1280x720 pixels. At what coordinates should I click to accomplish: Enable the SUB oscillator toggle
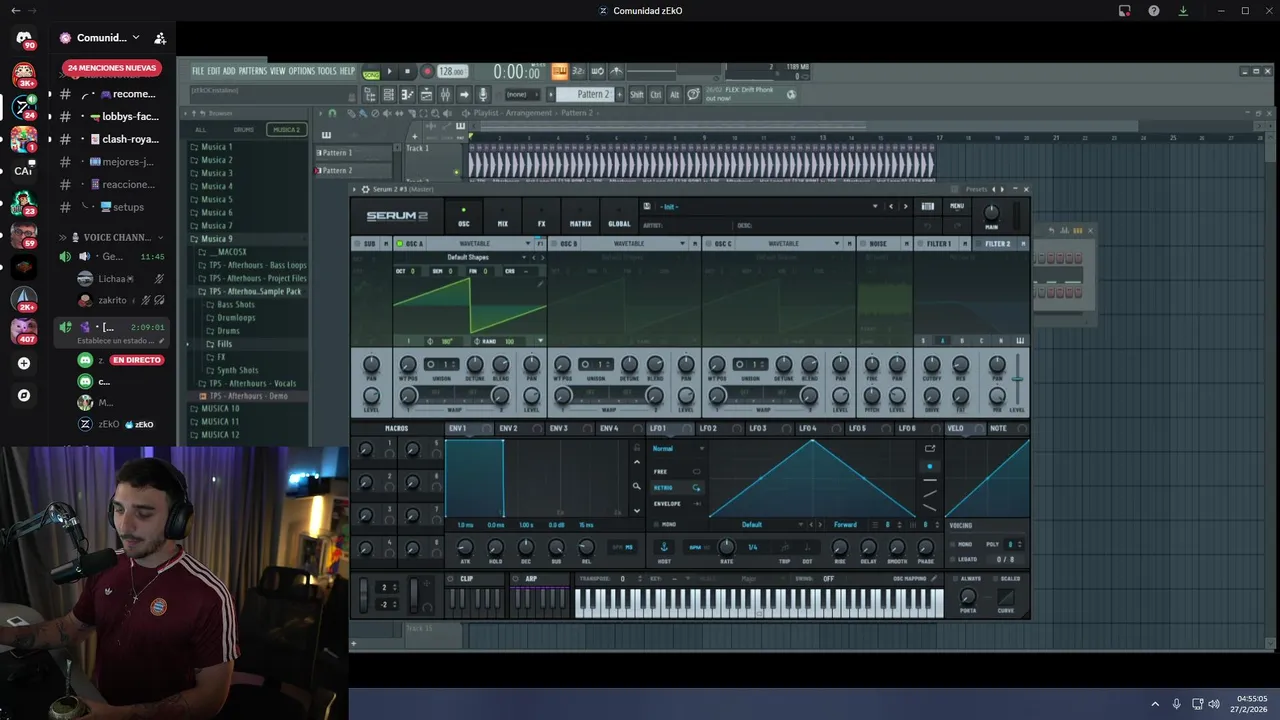click(x=357, y=244)
